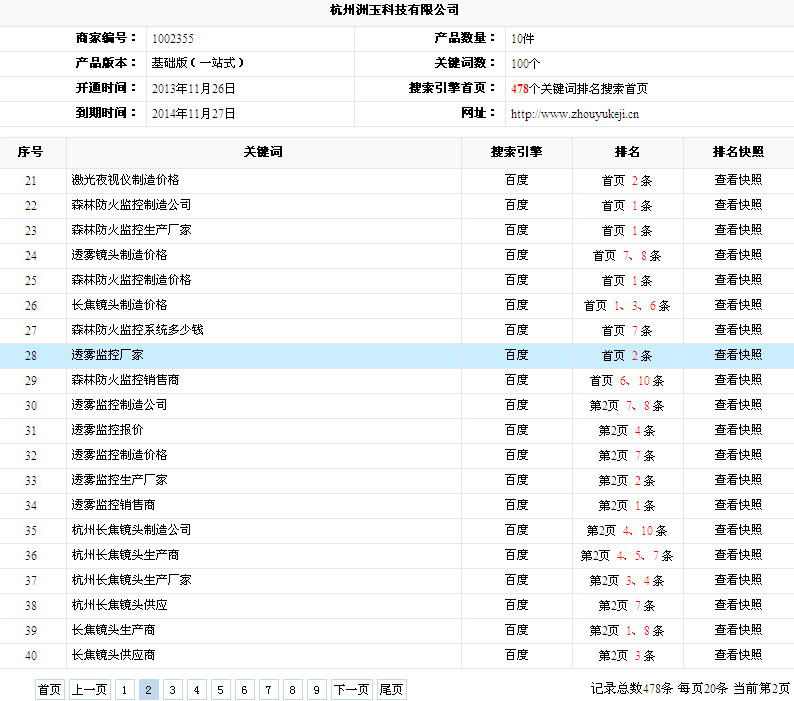Select the 2013年11月26日 opening date
Viewport: 794px width, 701px height.
click(x=193, y=89)
